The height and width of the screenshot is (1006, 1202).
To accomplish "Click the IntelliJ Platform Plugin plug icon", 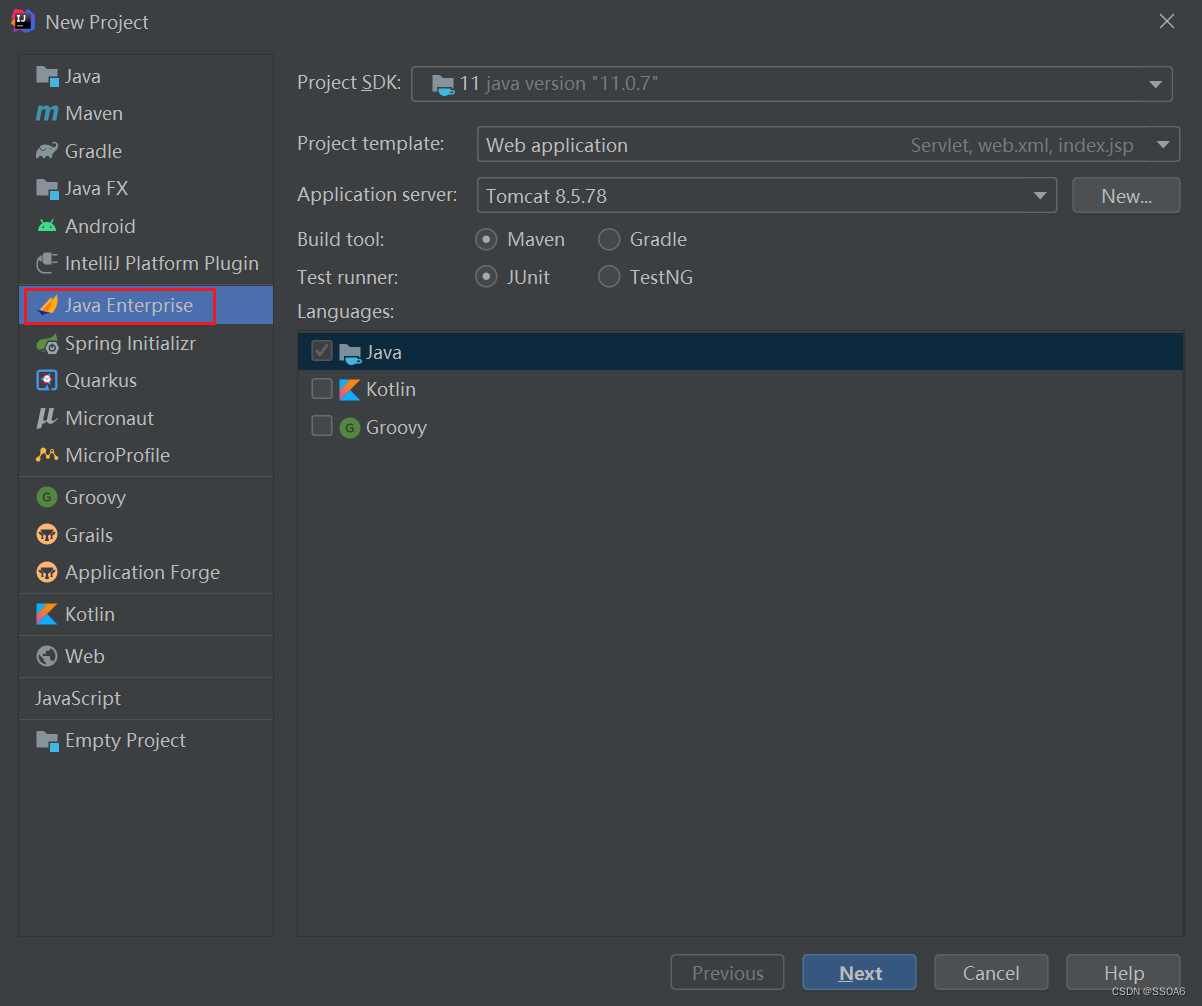I will pyautogui.click(x=47, y=263).
